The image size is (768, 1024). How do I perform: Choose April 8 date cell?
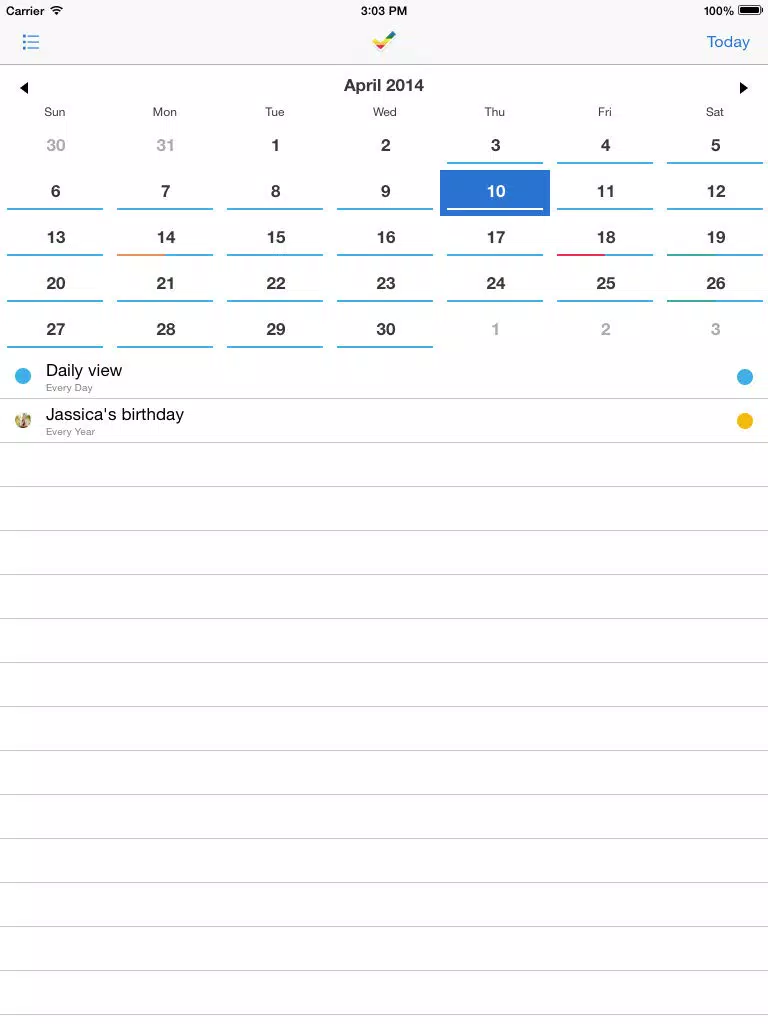275,191
